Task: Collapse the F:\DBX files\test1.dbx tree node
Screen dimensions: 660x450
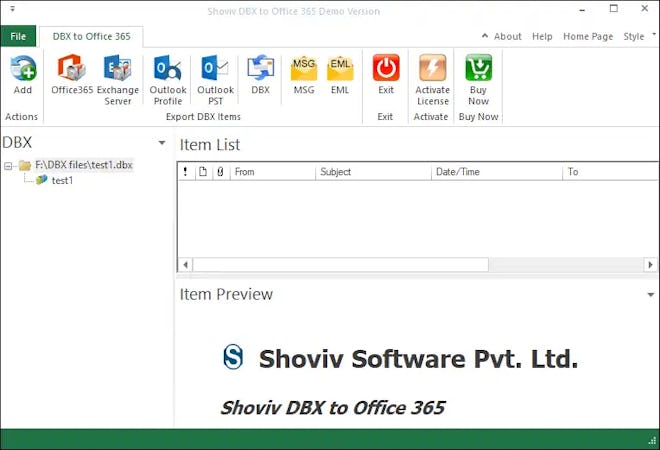Action: point(8,166)
